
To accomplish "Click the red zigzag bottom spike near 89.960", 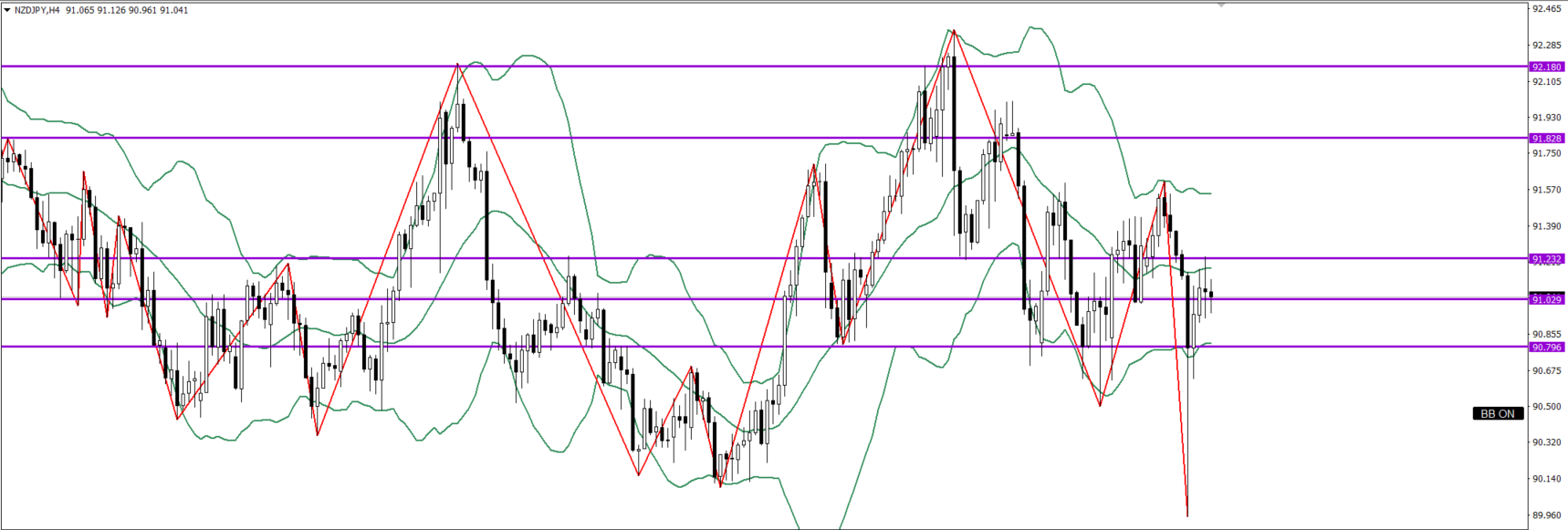I will click(x=1186, y=514).
